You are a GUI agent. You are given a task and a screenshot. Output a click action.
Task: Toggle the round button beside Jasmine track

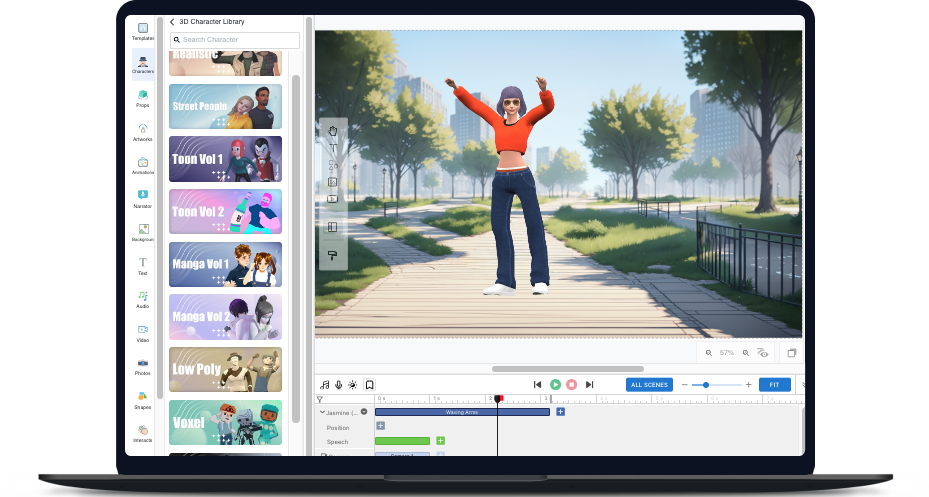pos(364,412)
